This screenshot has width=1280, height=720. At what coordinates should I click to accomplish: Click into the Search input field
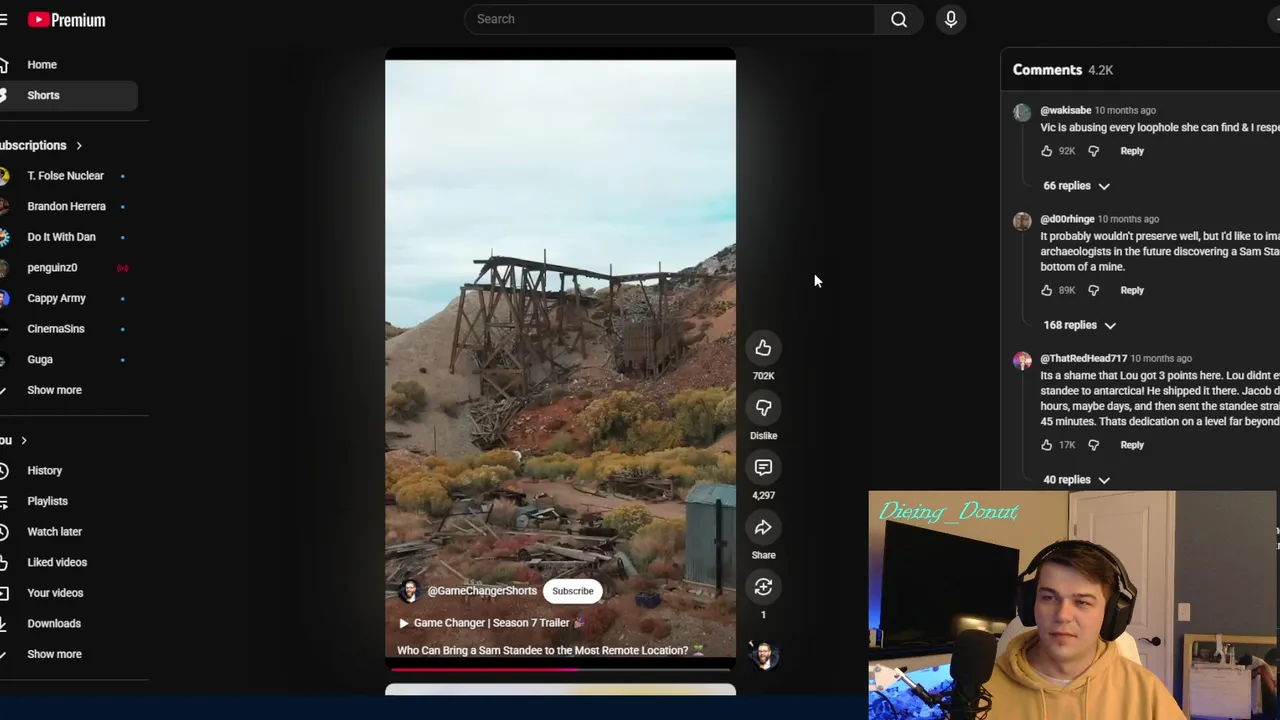pos(669,19)
